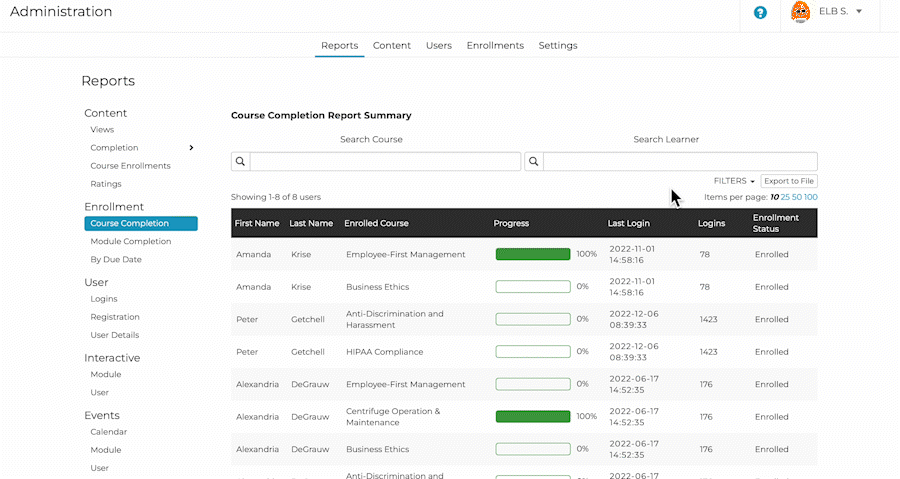900x479 pixels.
Task: Click the Export to File button
Action: pos(789,181)
